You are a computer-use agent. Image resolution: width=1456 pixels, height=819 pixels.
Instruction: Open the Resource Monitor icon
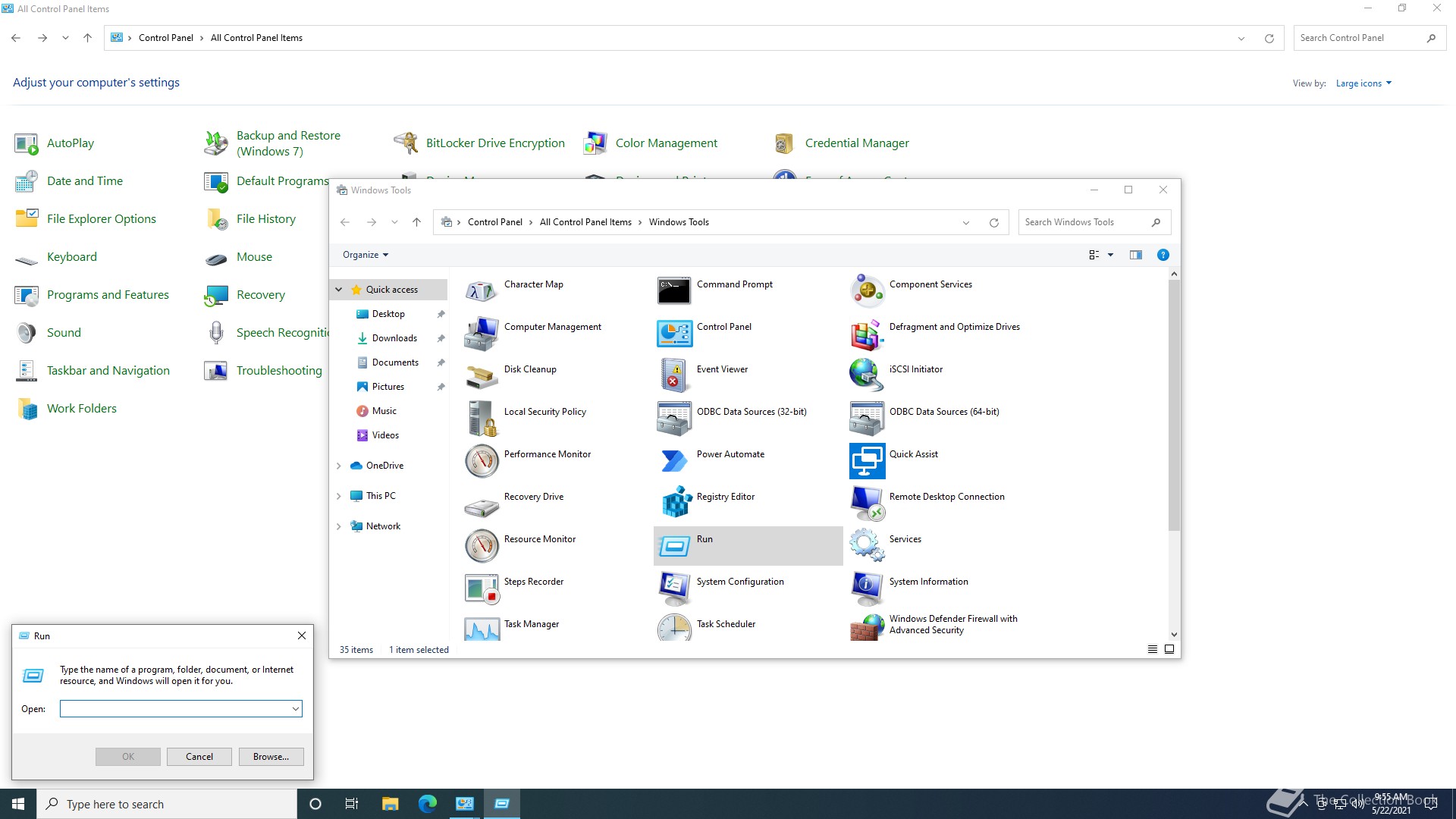coord(482,545)
